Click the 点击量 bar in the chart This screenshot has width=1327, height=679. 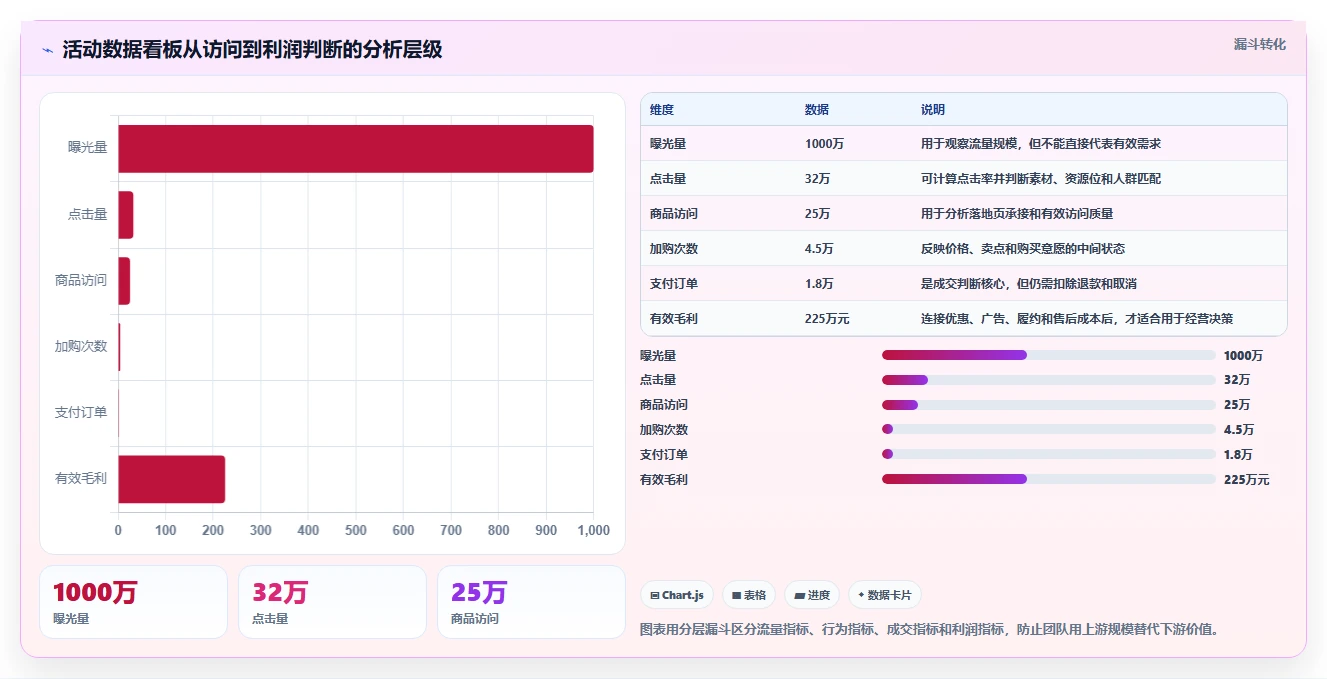click(126, 214)
